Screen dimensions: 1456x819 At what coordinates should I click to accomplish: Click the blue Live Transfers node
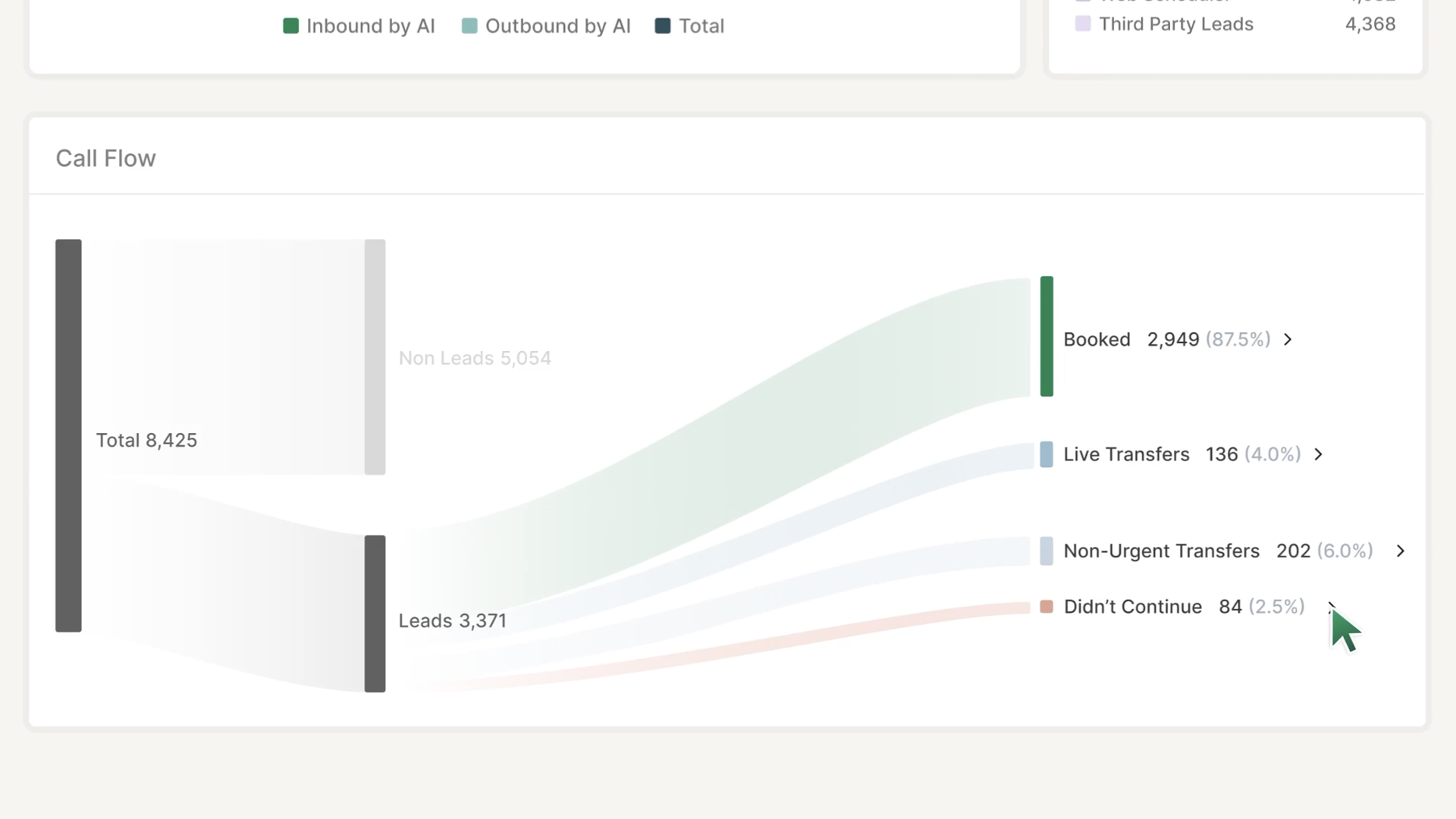tap(1046, 454)
